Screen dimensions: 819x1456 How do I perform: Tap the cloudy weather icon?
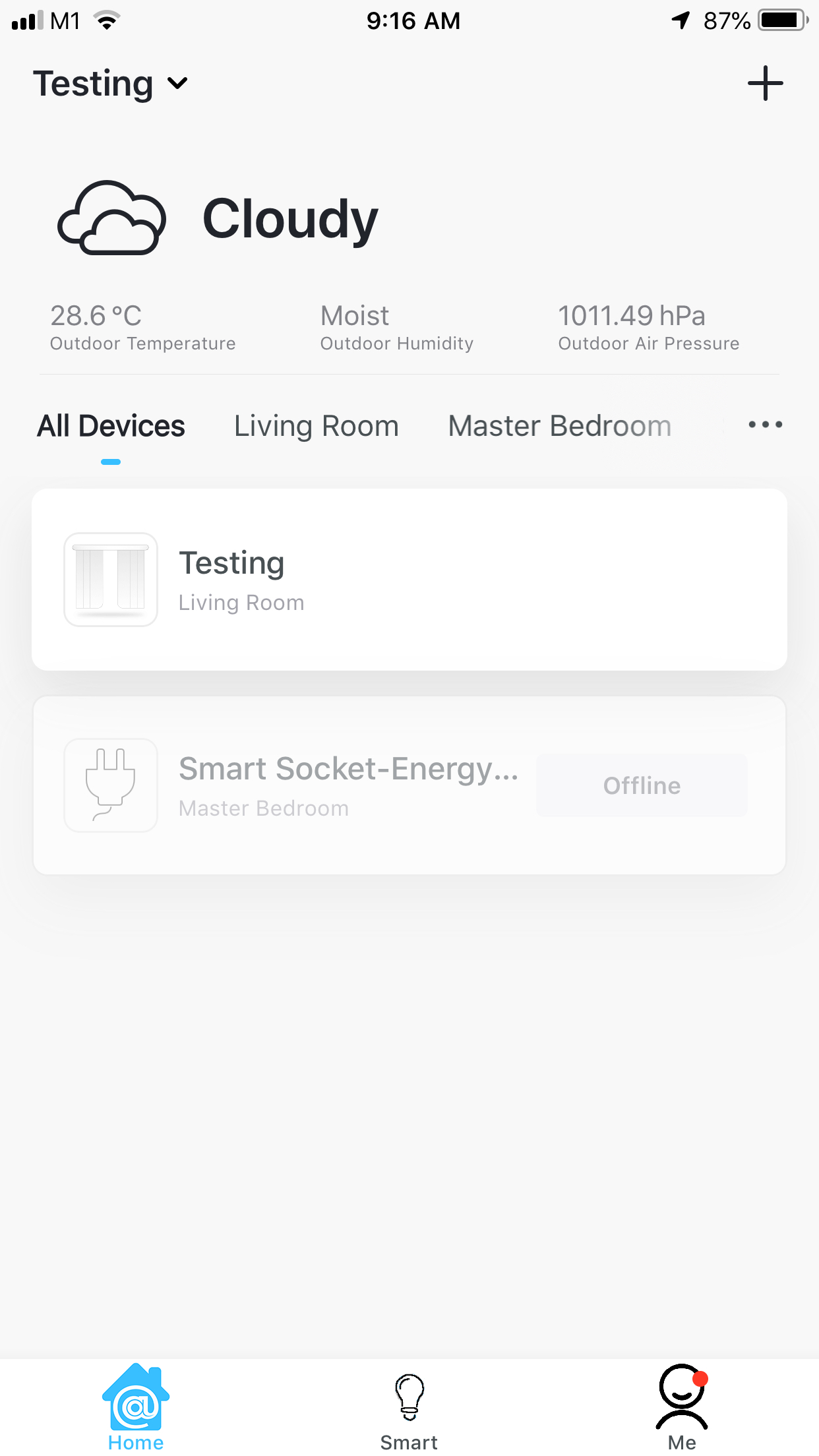[111, 218]
